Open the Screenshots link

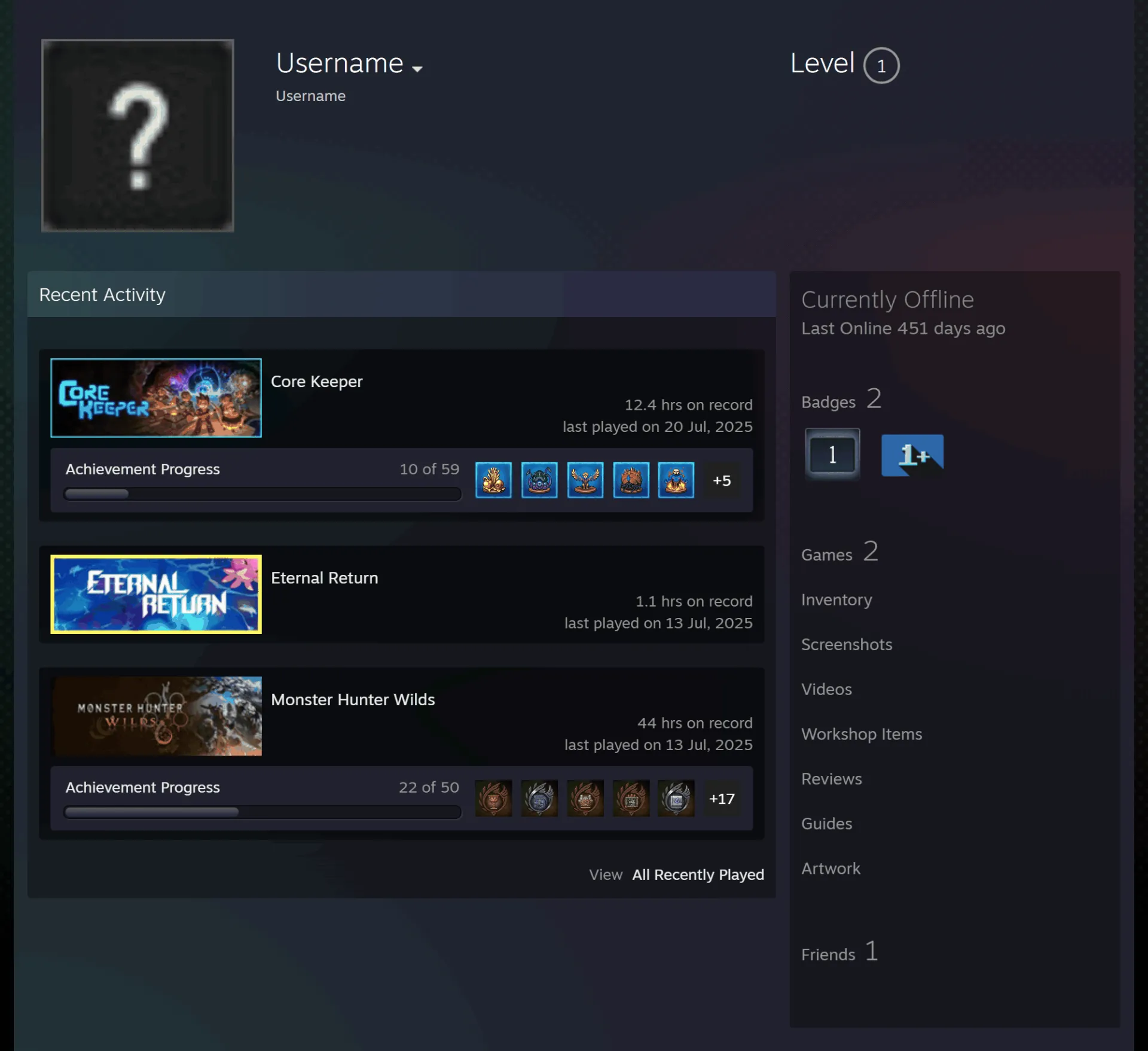click(x=847, y=644)
